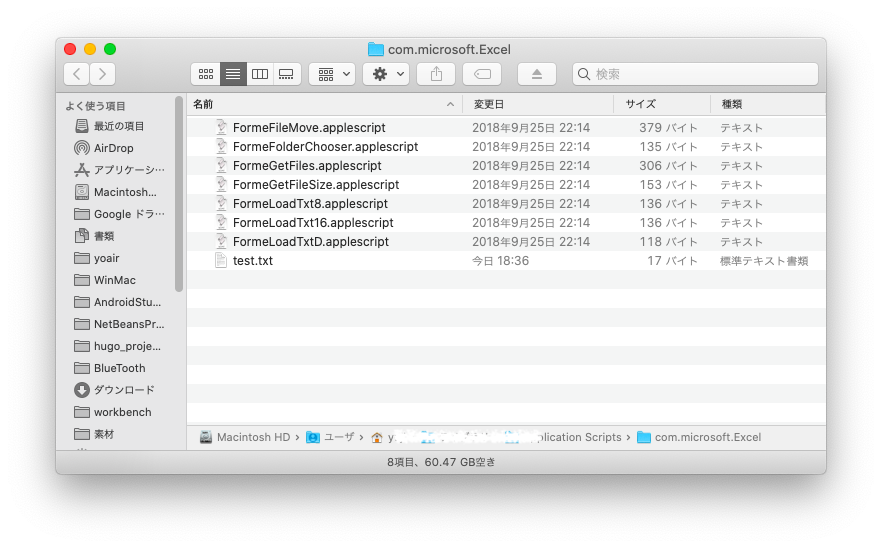
Task: Click the sidebar vertical scrollbar
Action: coord(179,190)
